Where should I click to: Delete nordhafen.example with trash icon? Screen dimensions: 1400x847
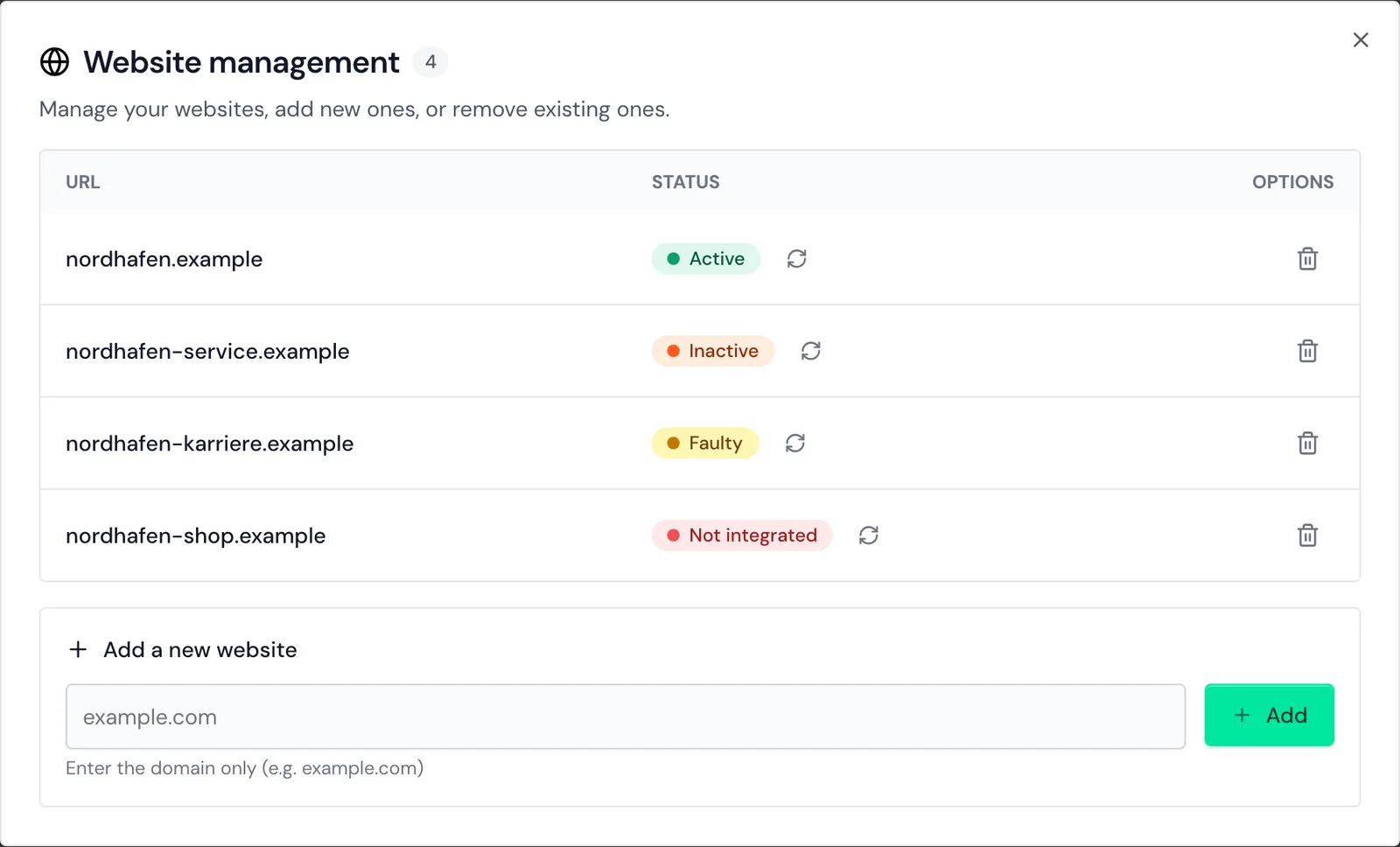click(x=1307, y=259)
